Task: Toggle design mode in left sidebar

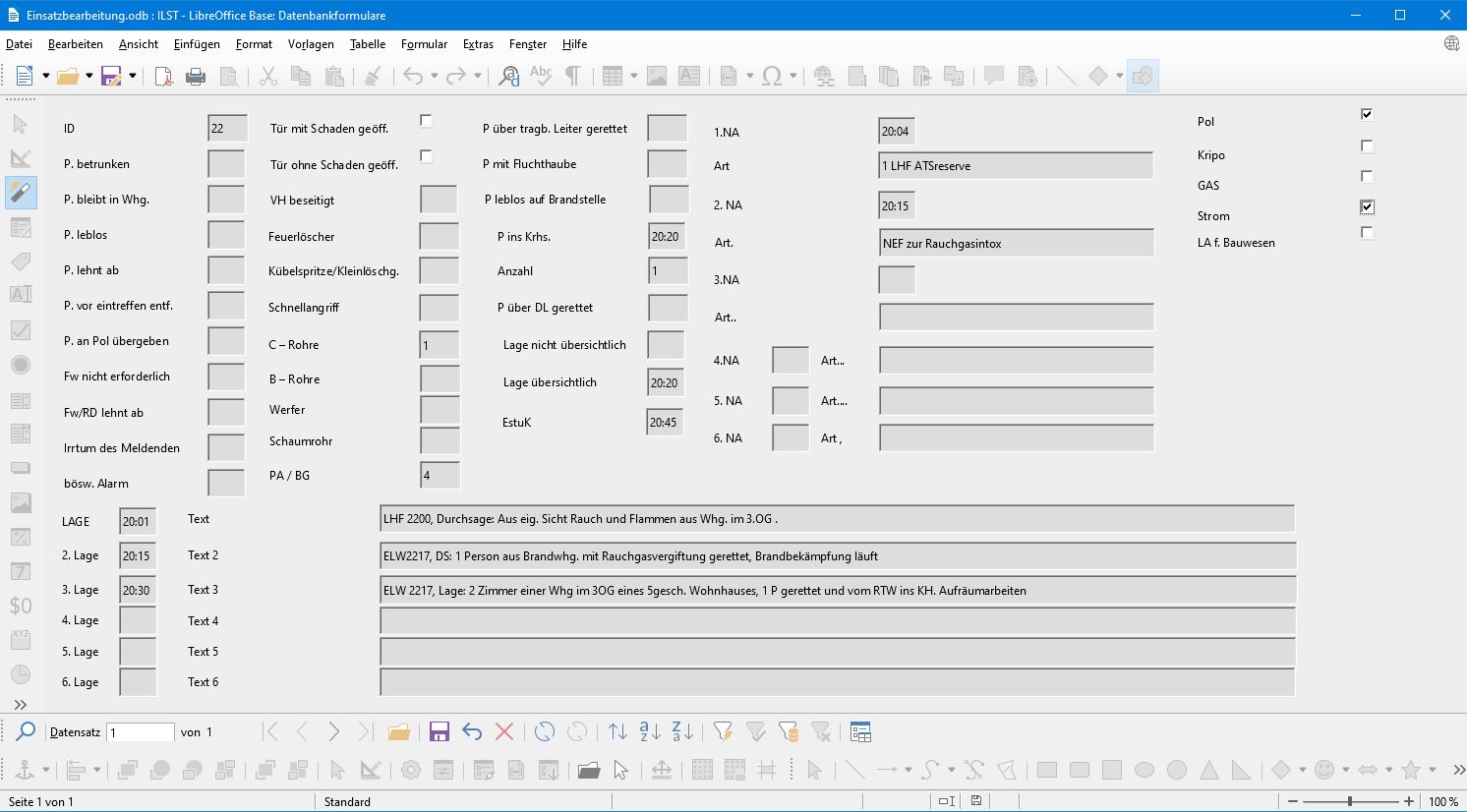Action: (21, 158)
